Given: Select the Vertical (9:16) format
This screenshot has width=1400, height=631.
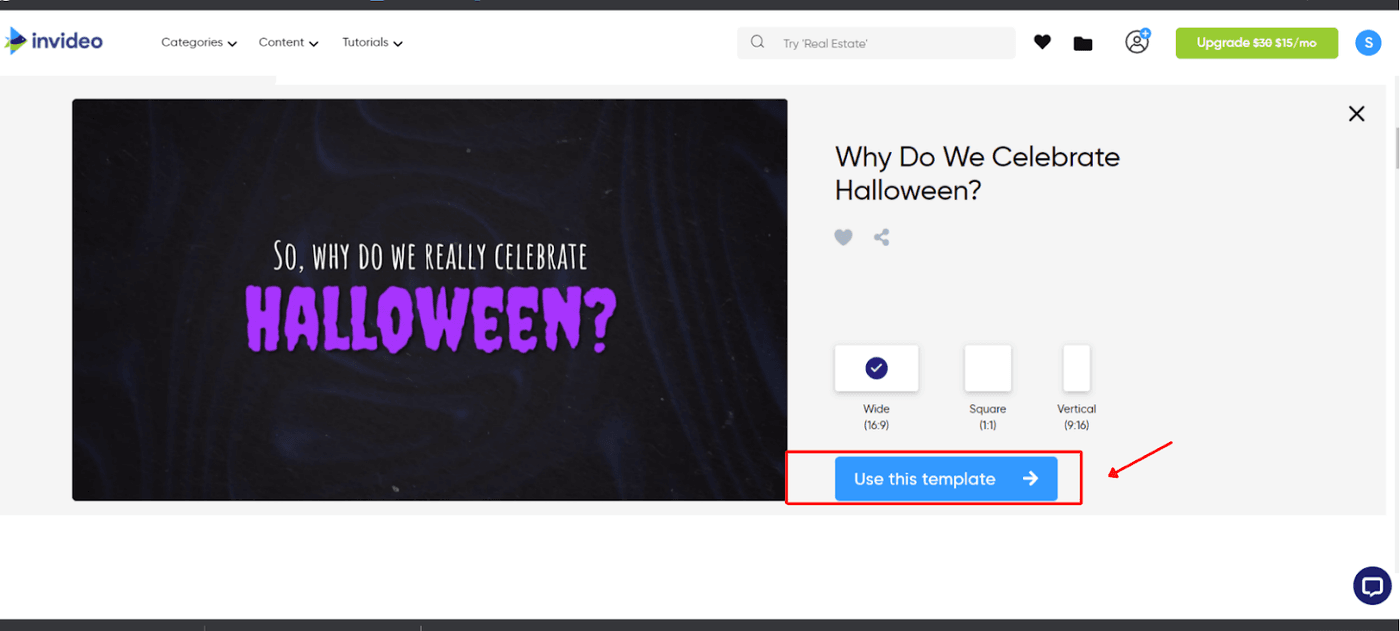Looking at the screenshot, I should click(x=1076, y=369).
